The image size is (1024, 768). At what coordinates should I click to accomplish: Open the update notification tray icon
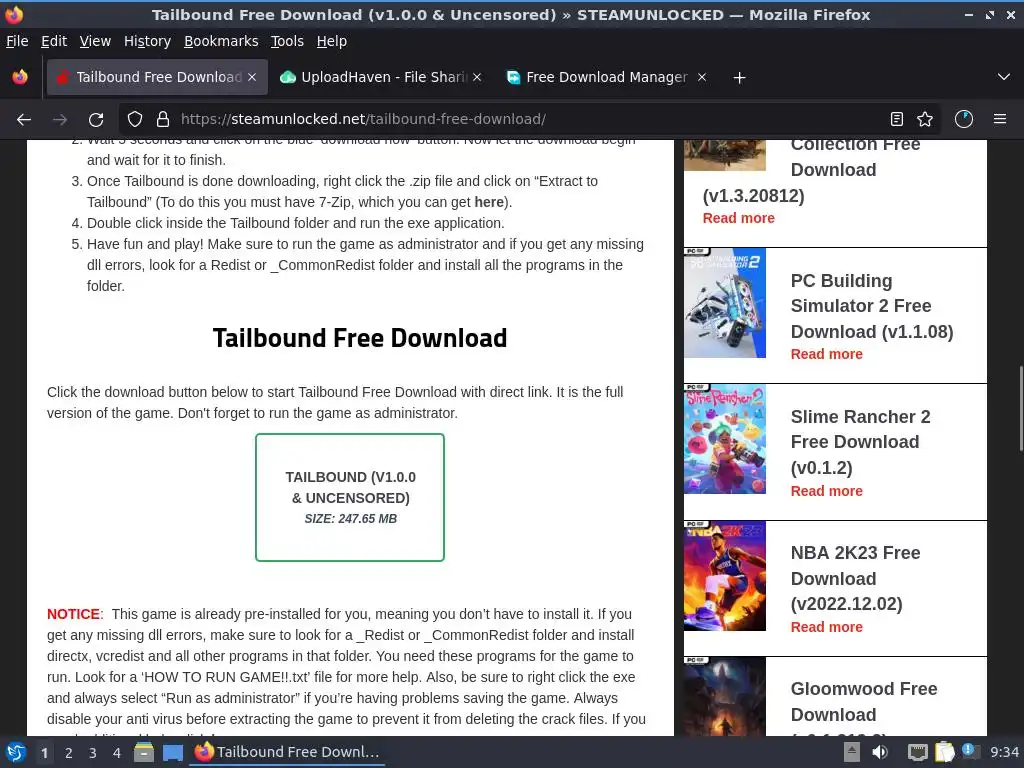click(970, 751)
